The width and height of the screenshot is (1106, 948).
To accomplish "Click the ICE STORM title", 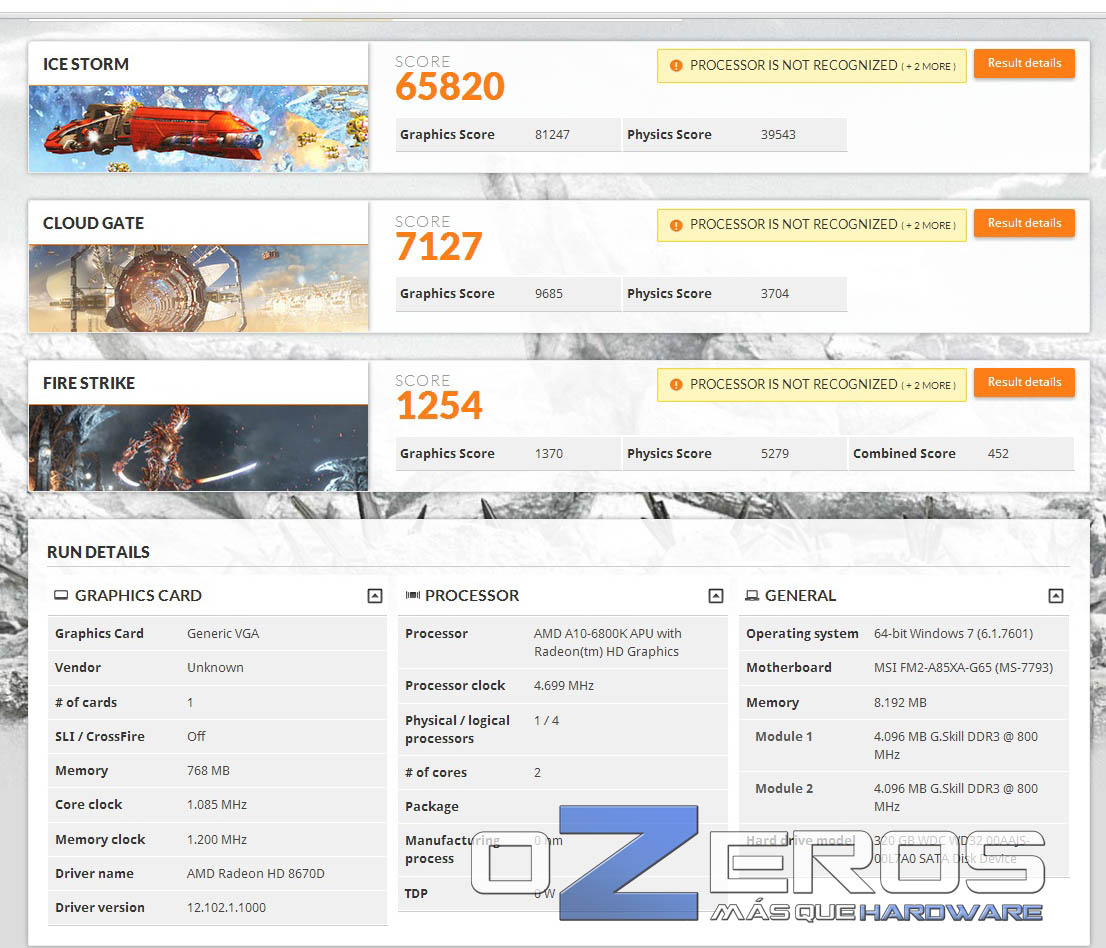I will pos(86,64).
